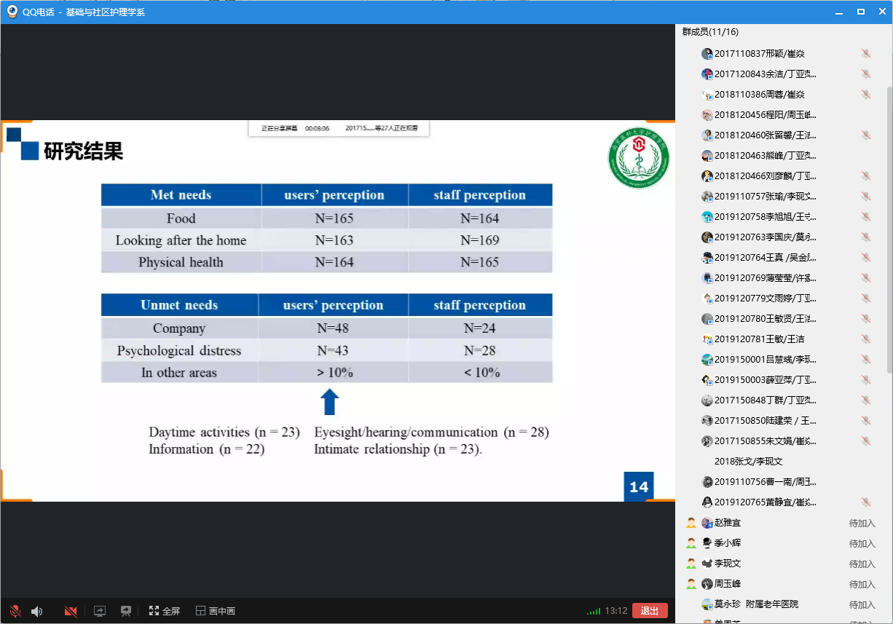Click the avatar of 2019120758李旭旭
The image size is (893, 624).
coord(707,217)
